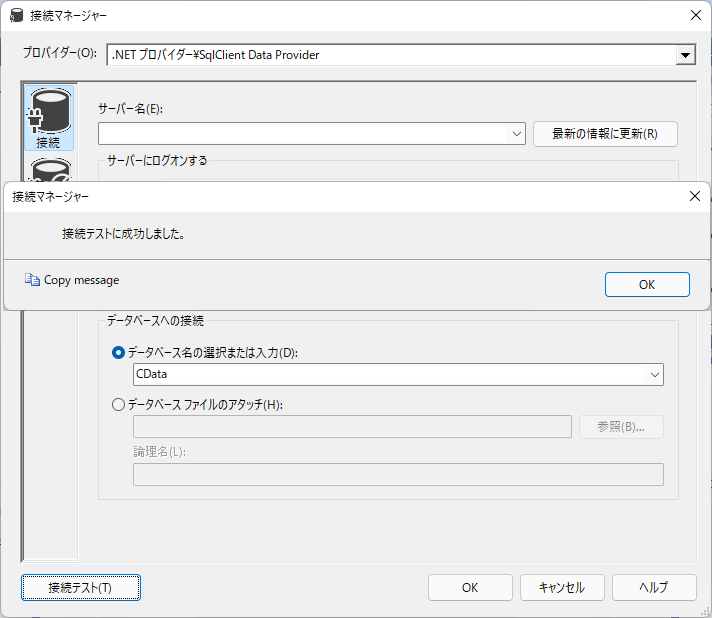Click the database icon in the title bar

tap(16, 15)
